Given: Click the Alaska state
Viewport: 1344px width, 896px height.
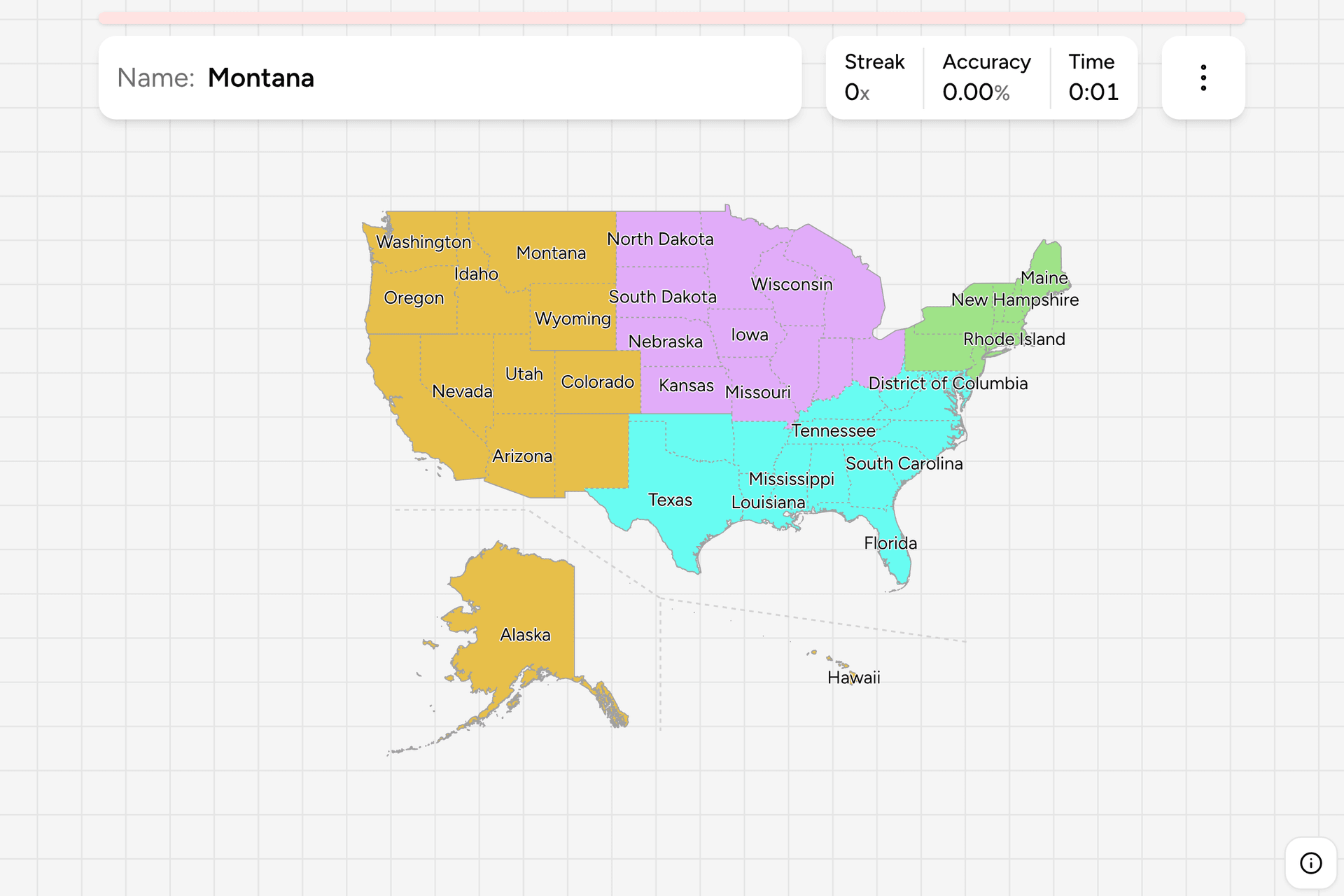Looking at the screenshot, I should pyautogui.click(x=525, y=634).
